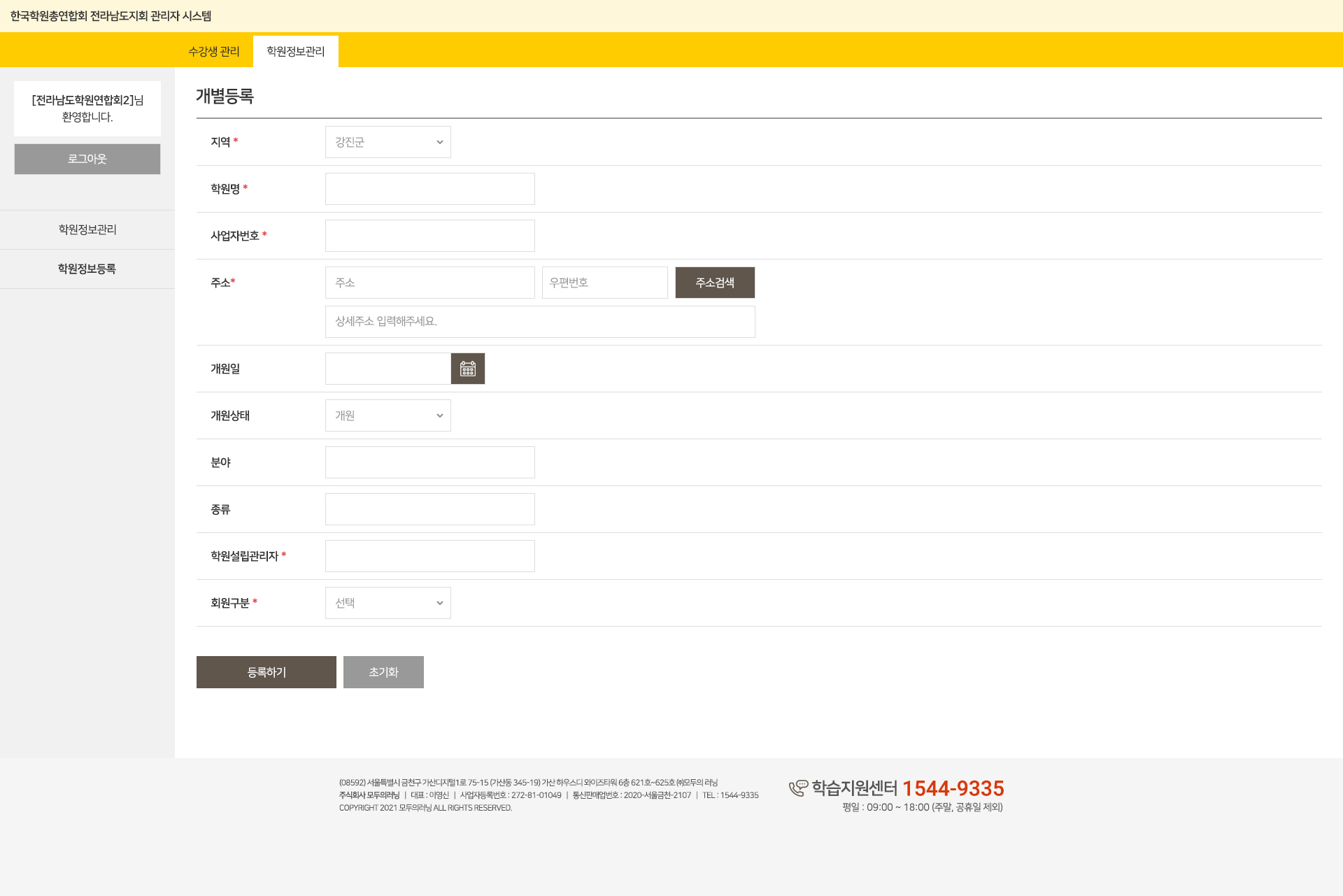Expand the 지역 region dropdown

point(388,142)
